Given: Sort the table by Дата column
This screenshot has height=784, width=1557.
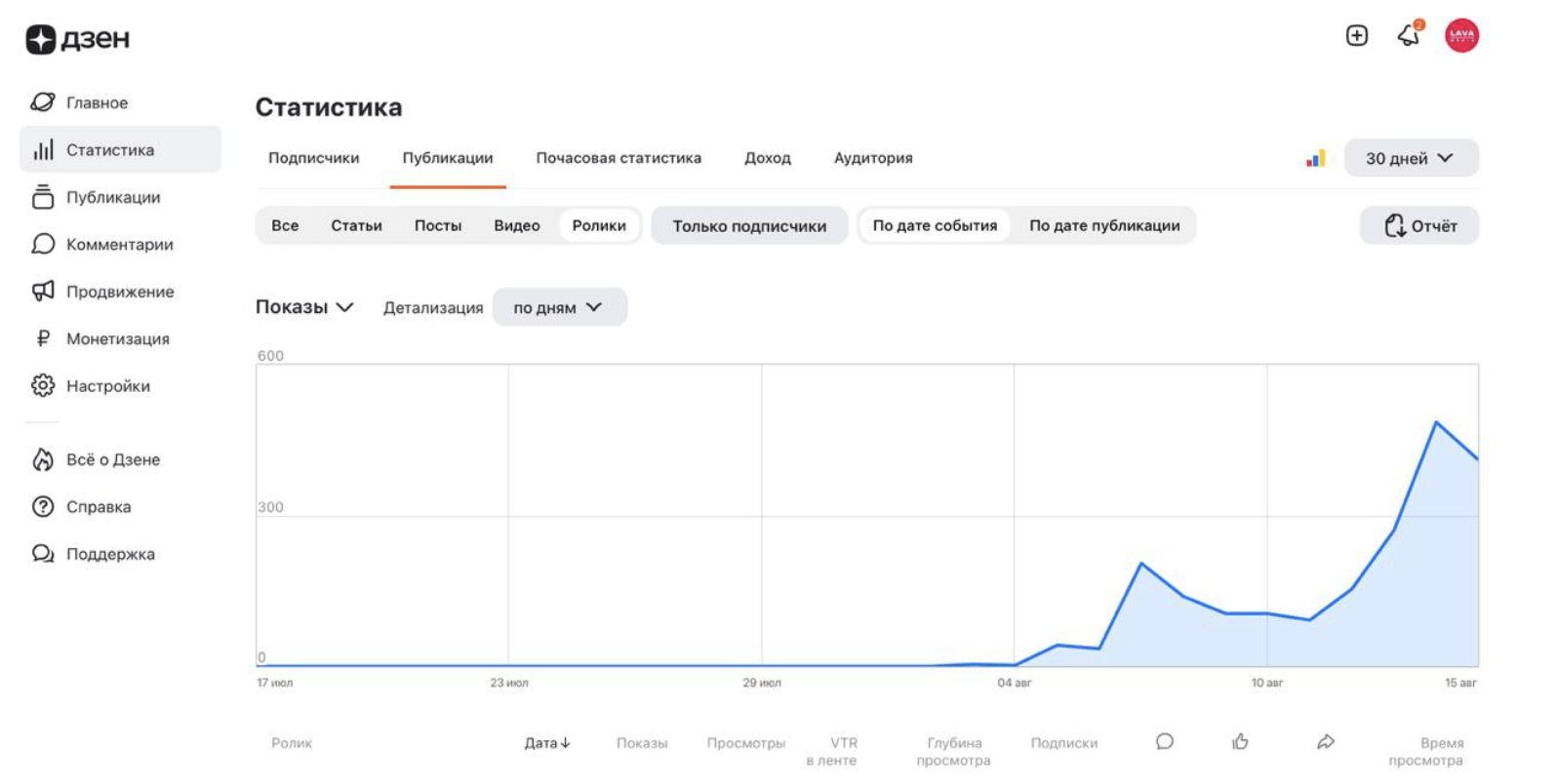Looking at the screenshot, I should point(546,743).
